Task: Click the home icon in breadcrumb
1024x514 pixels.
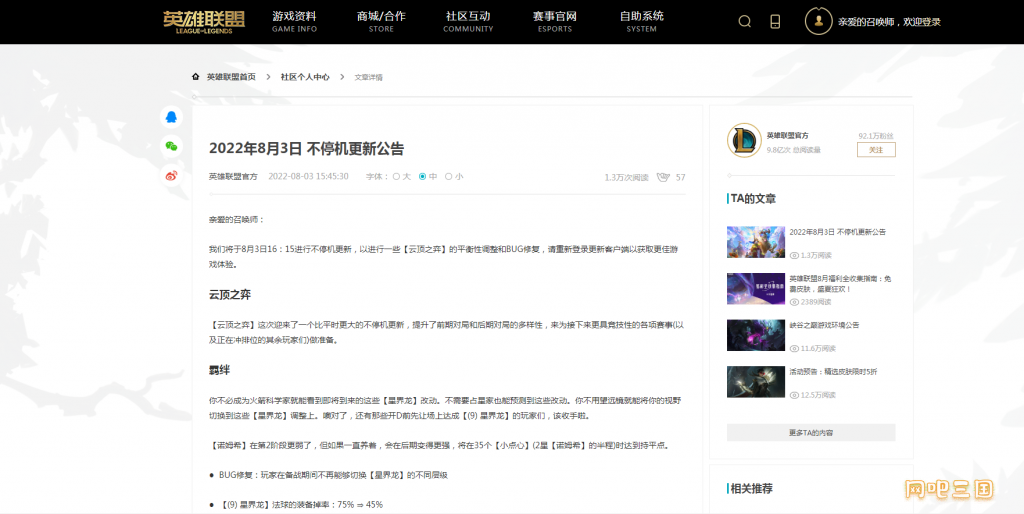Action: click(195, 76)
